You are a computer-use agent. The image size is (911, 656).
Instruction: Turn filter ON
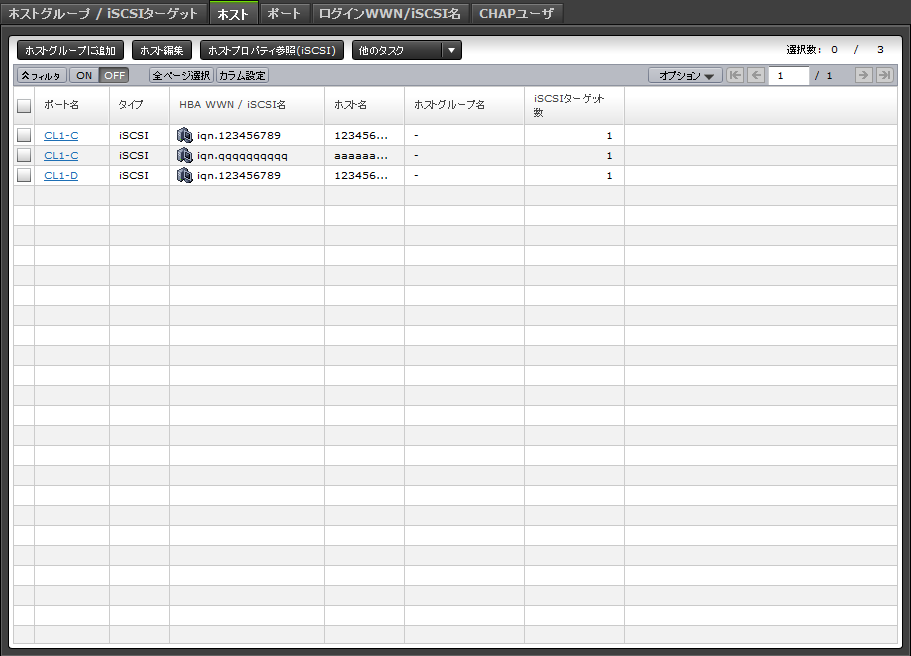pyautogui.click(x=84, y=76)
